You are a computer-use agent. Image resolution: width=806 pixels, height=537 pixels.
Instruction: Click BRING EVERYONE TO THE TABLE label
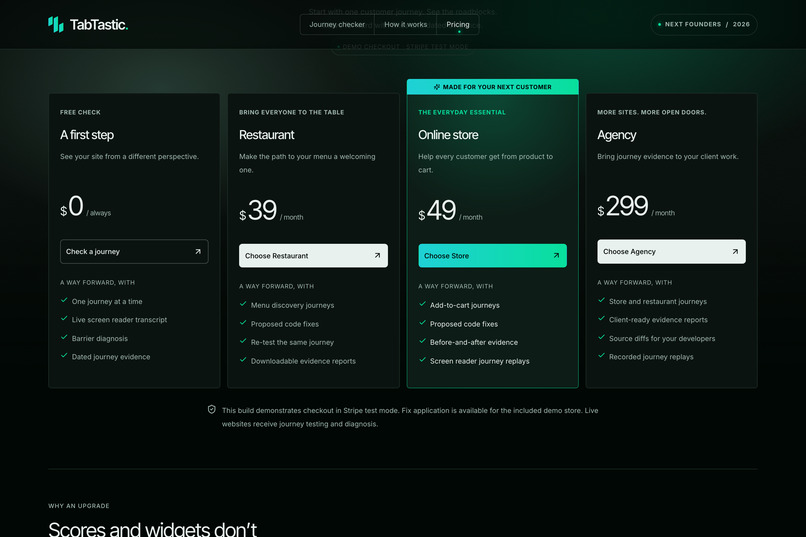(291, 112)
